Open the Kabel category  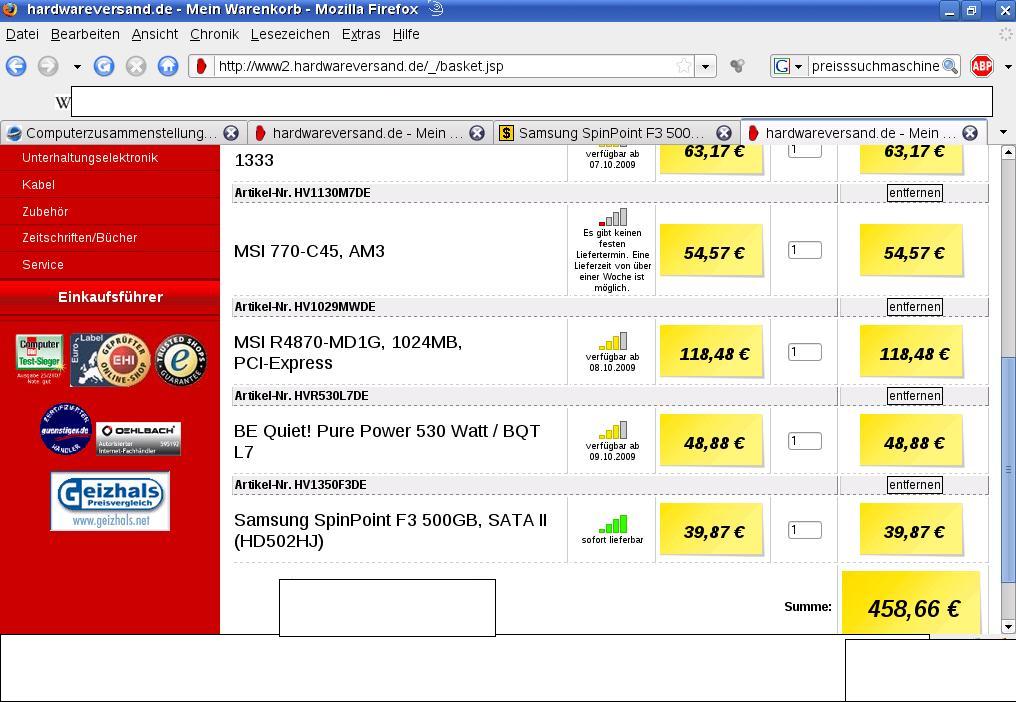click(x=38, y=185)
